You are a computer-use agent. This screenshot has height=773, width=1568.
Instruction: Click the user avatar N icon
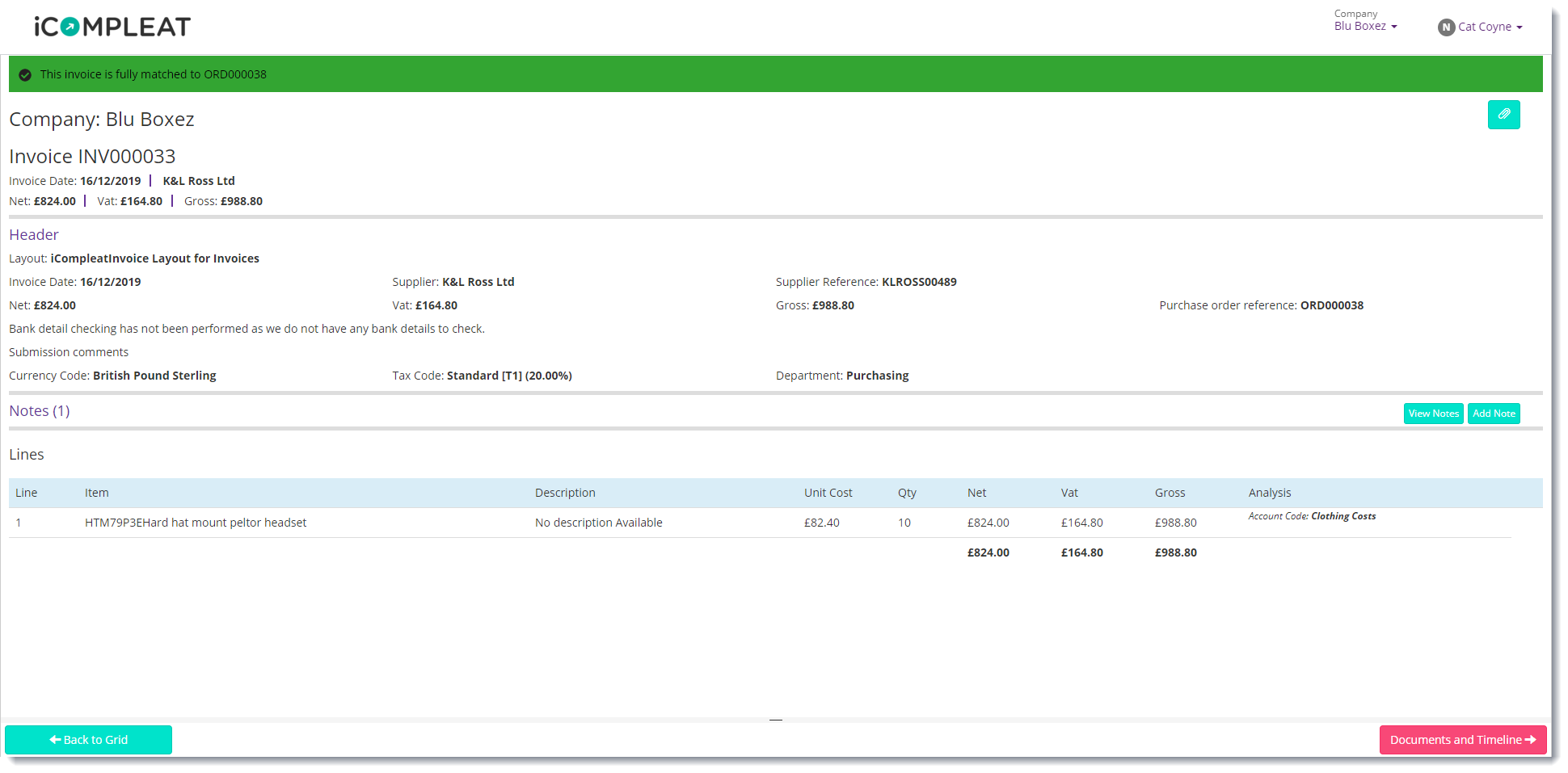(1446, 27)
